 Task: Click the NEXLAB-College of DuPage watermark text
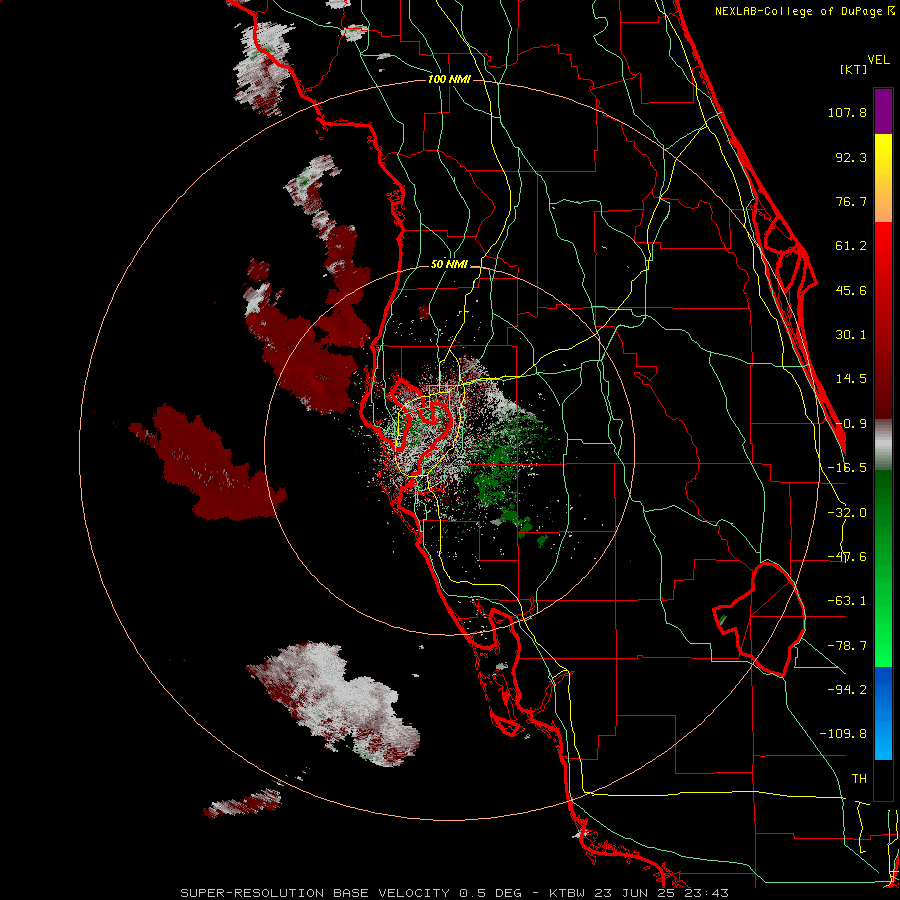(804, 11)
